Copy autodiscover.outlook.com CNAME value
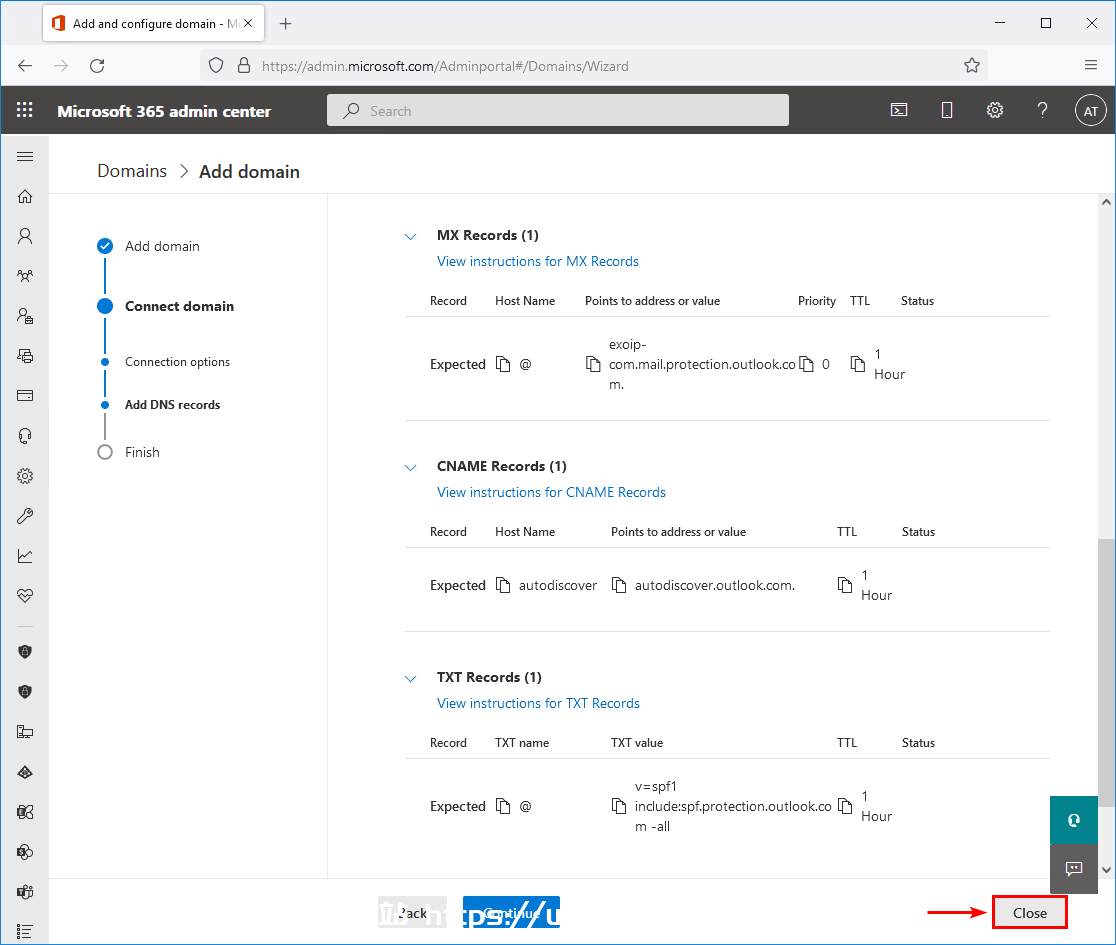The height and width of the screenshot is (945, 1116). 619,585
